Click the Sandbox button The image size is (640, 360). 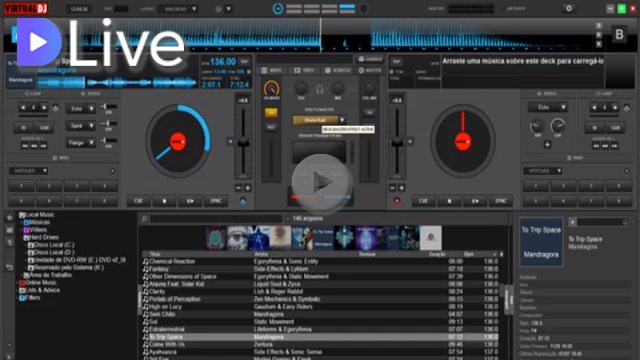coord(370,60)
